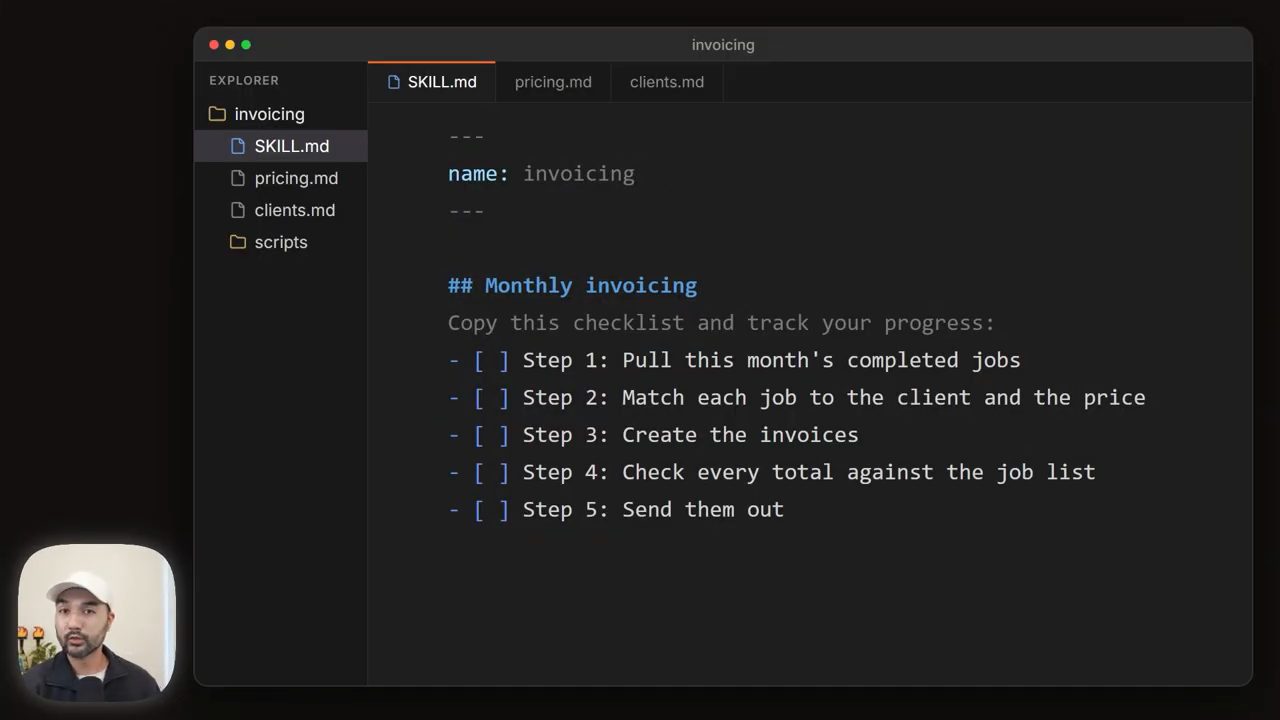Click the green maximize window button

coord(246,45)
